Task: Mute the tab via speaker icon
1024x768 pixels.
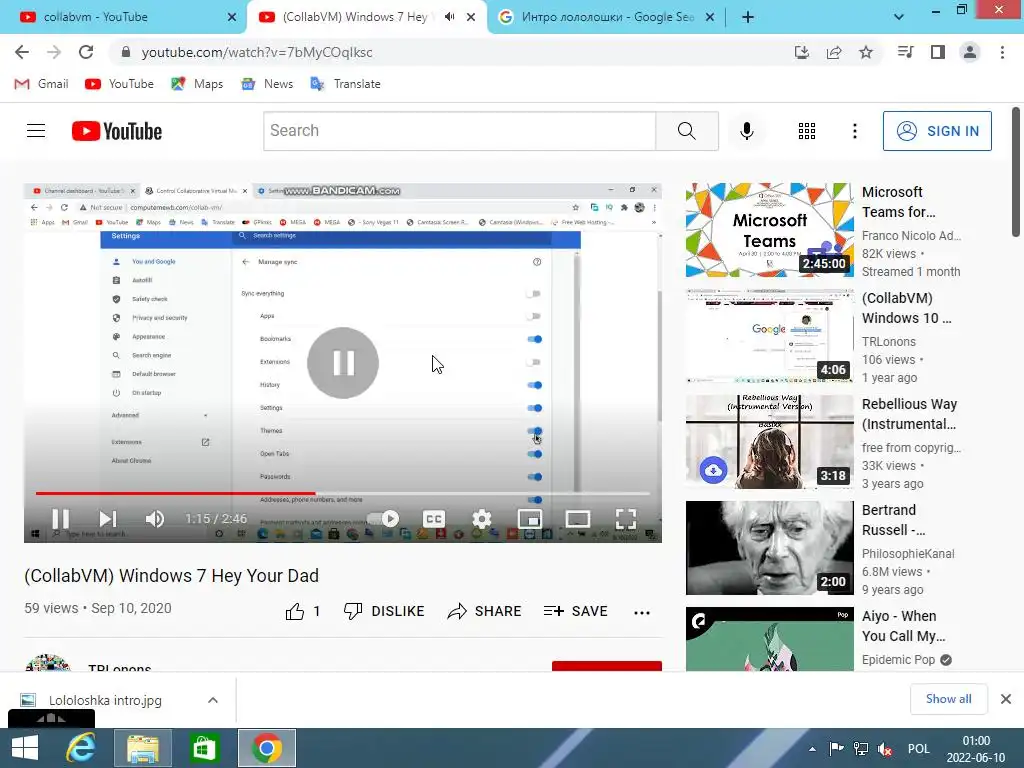Action: [x=449, y=17]
